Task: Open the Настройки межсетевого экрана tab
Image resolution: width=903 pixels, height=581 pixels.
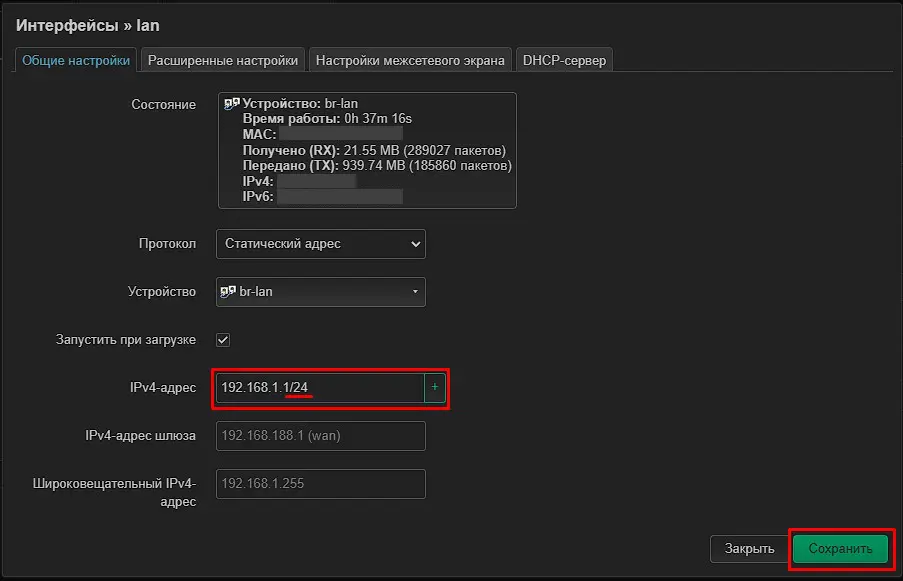Action: point(410,60)
